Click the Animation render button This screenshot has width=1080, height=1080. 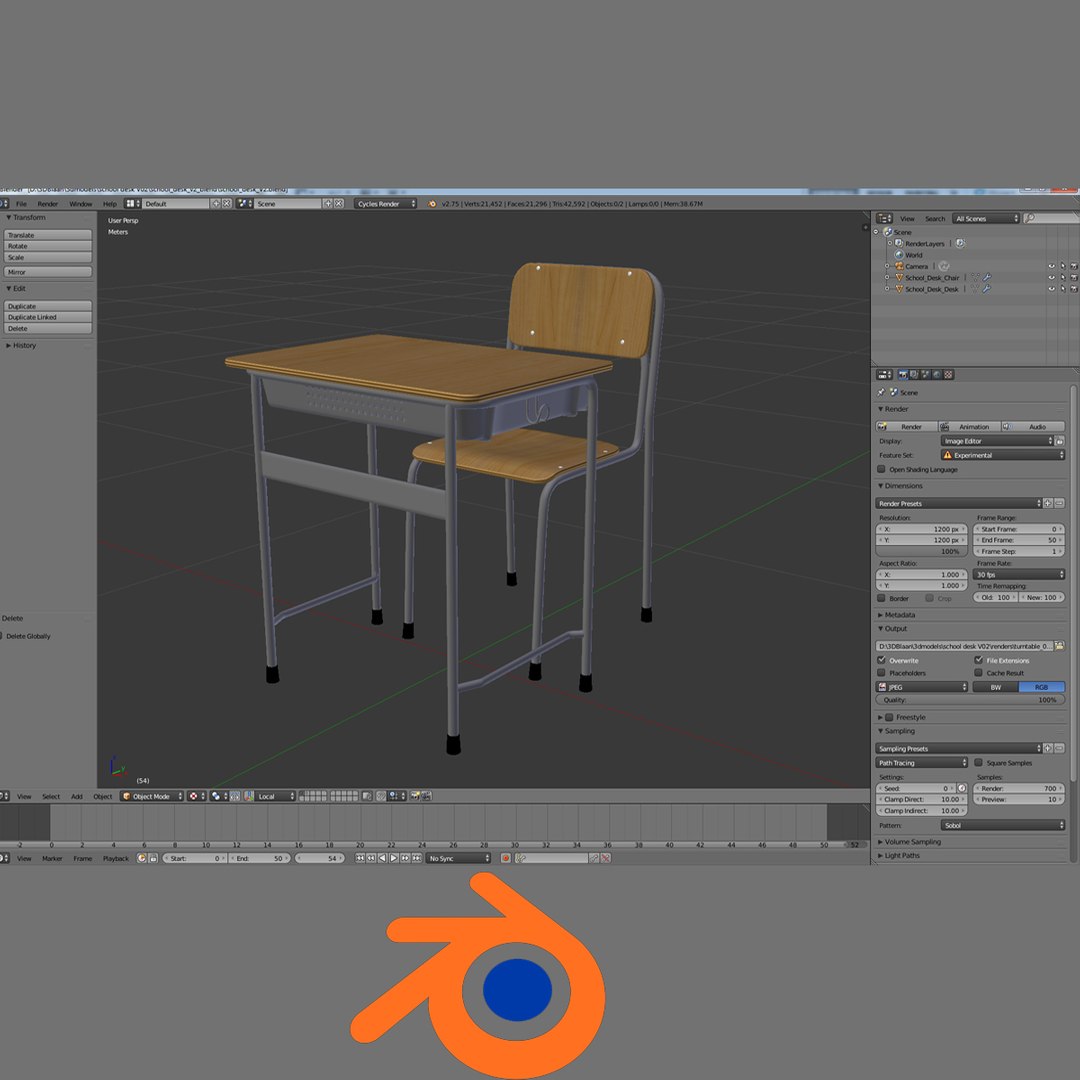click(x=970, y=426)
